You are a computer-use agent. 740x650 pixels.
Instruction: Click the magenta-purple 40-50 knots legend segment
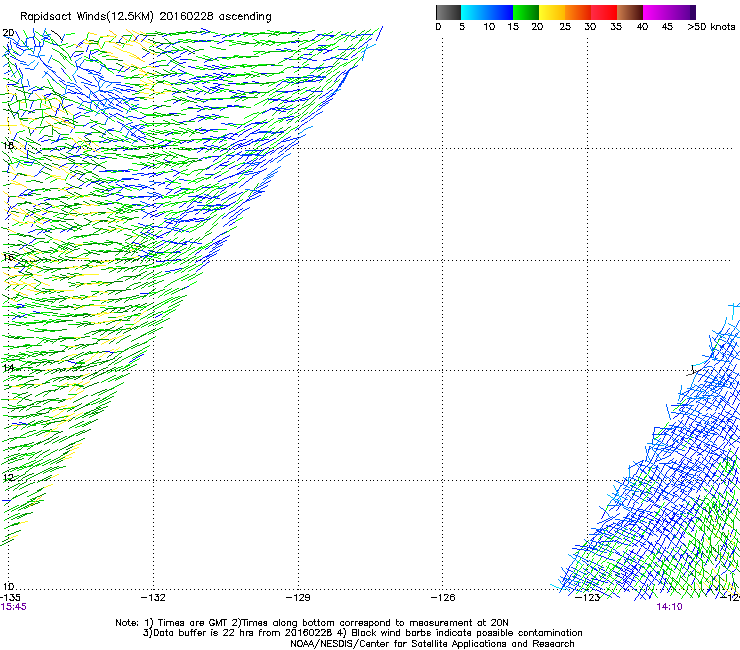(669, 12)
